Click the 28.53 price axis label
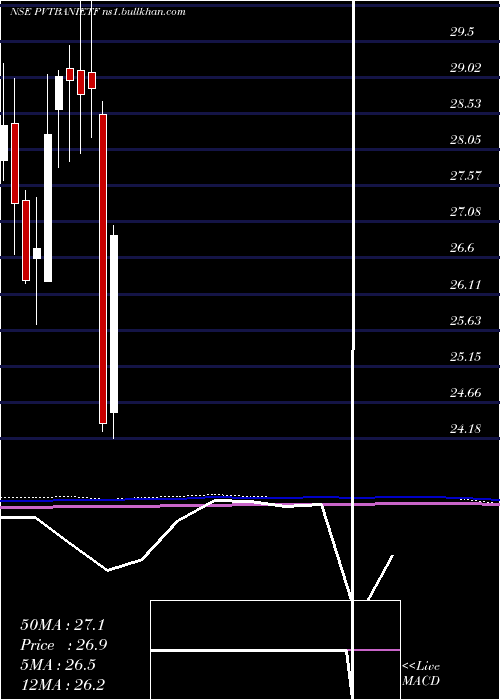The image size is (500, 700). [465, 104]
